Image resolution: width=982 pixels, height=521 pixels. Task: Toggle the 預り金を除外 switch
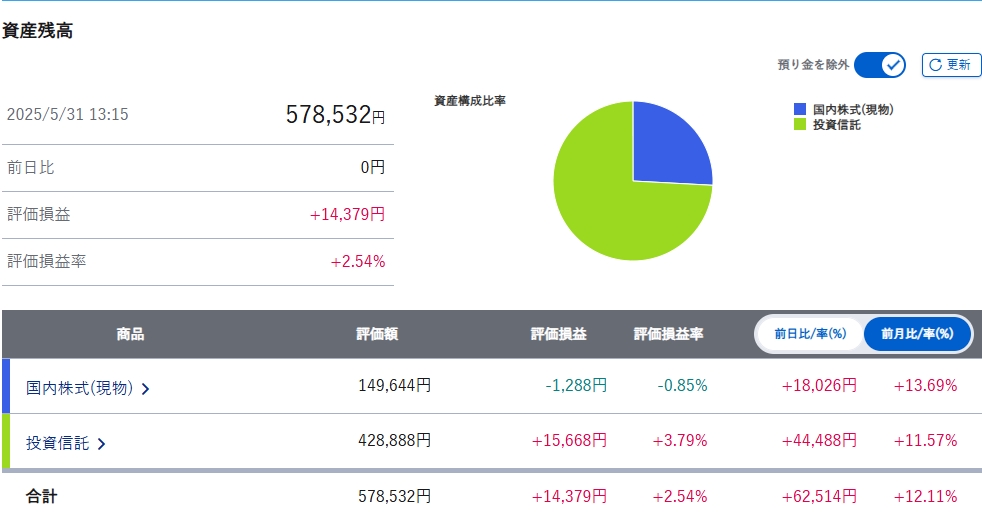879,65
